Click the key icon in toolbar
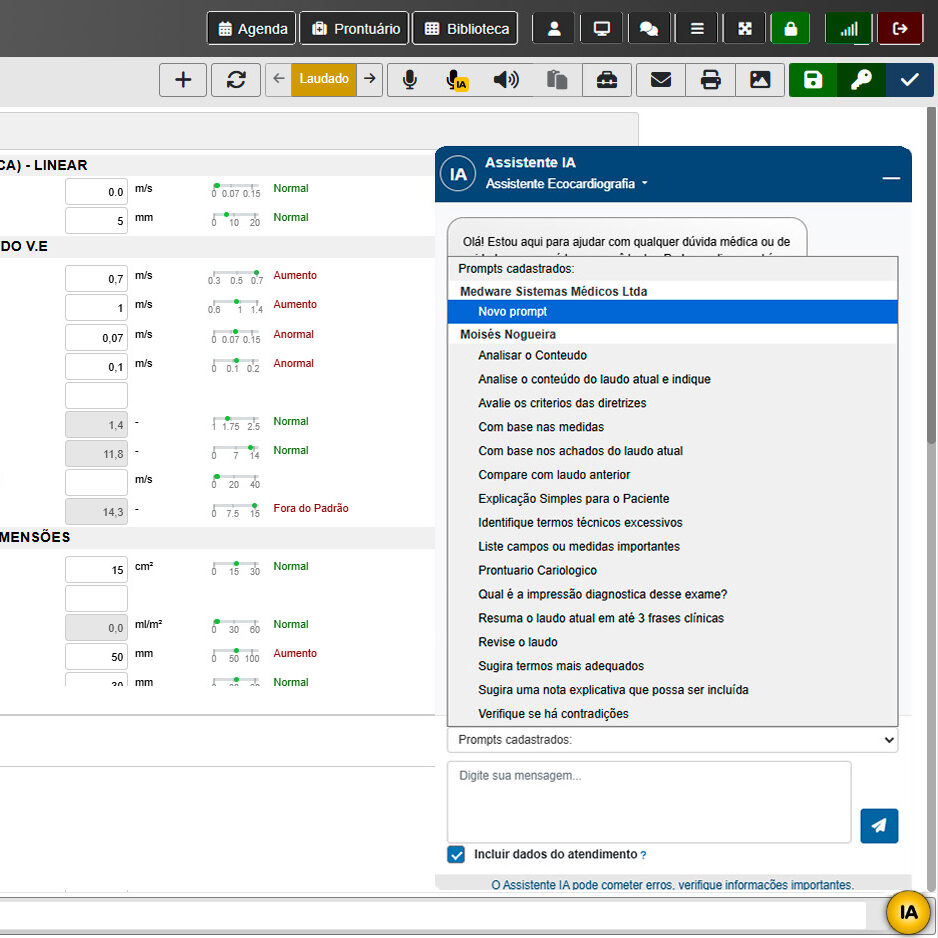The width and height of the screenshot is (938, 938). click(x=861, y=80)
